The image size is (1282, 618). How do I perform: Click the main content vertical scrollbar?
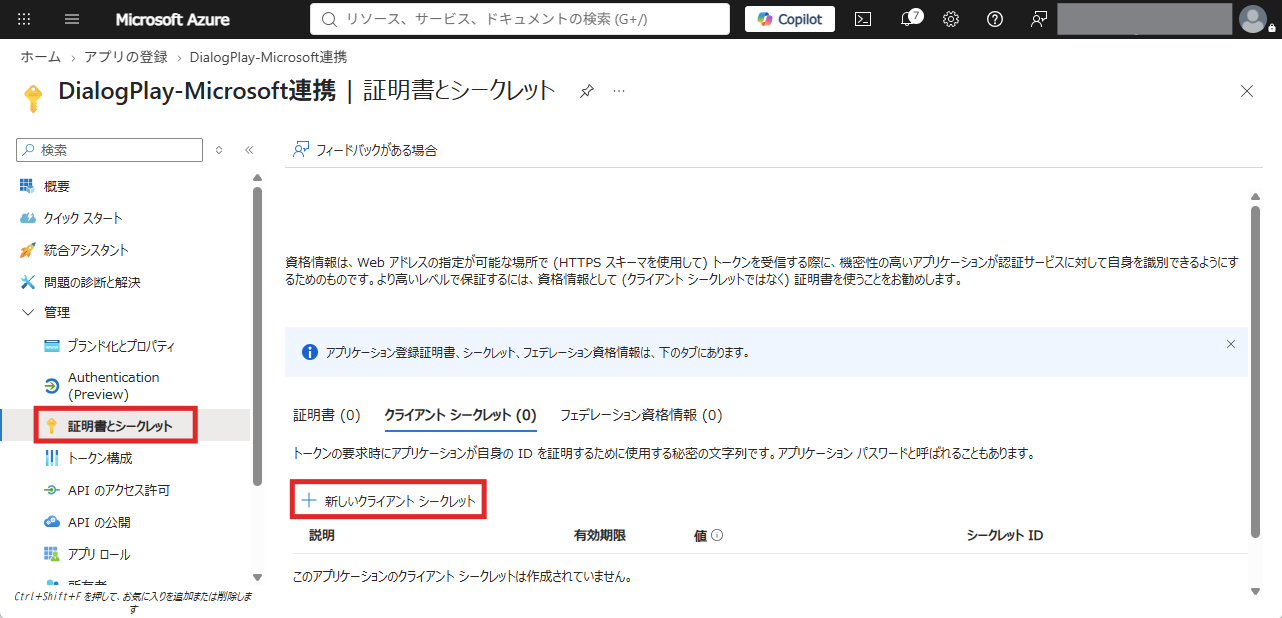point(1255,370)
